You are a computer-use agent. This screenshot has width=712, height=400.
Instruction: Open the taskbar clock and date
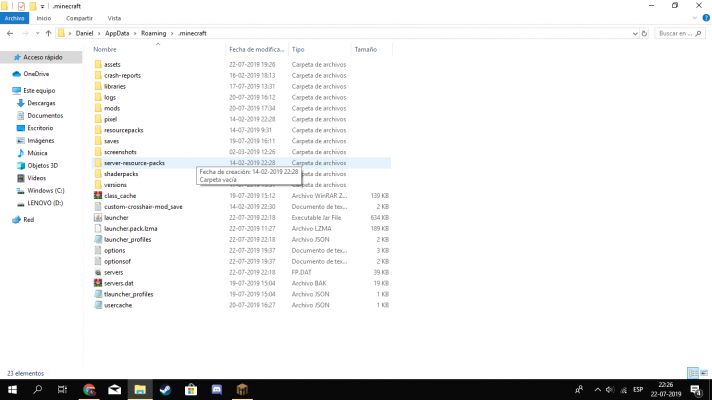[666, 390]
